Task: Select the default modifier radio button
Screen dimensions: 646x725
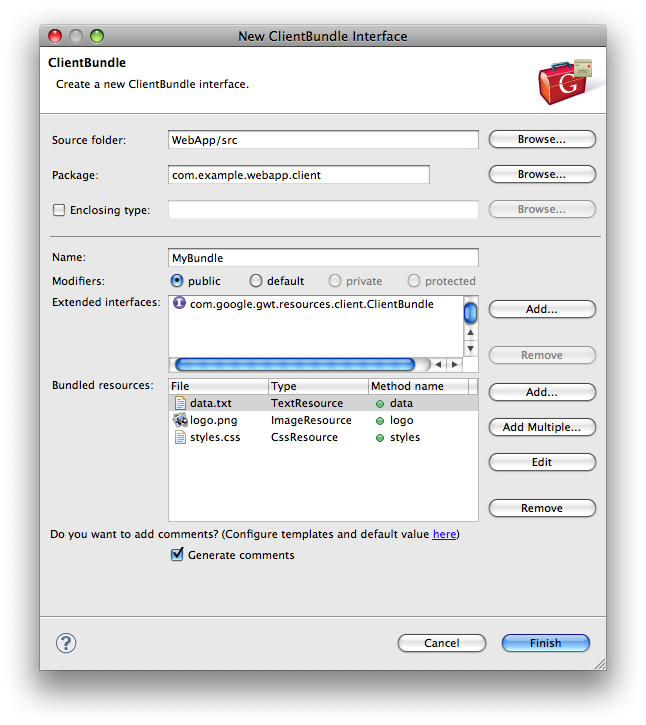Action: coord(256,281)
